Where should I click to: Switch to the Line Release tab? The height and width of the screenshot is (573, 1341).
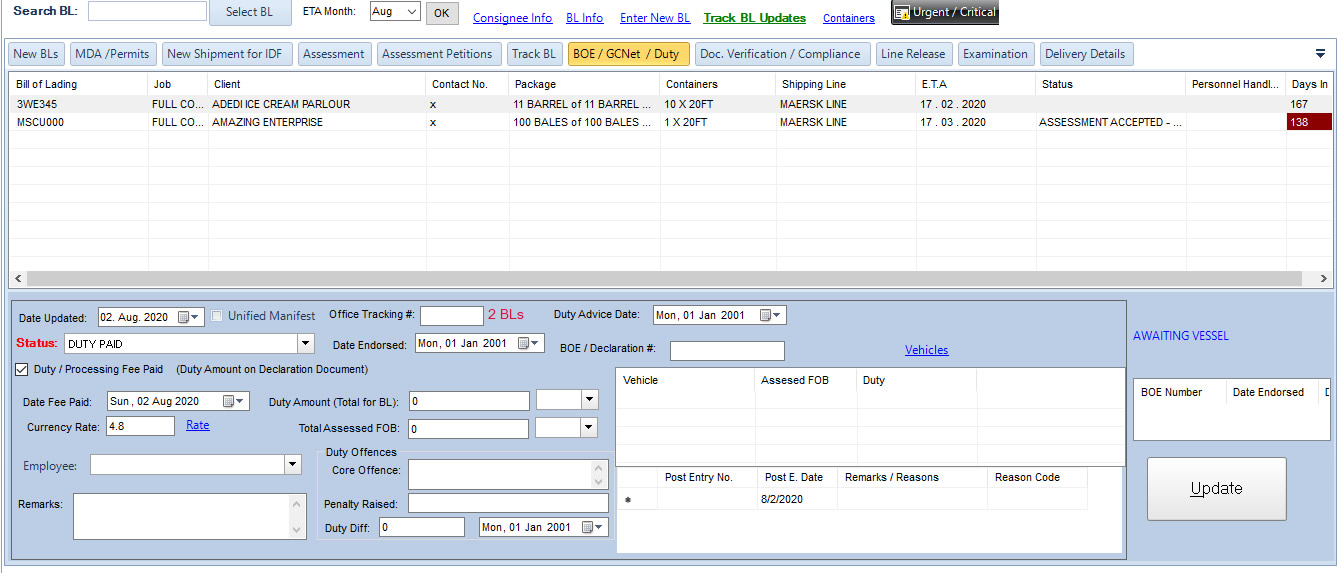click(x=911, y=54)
